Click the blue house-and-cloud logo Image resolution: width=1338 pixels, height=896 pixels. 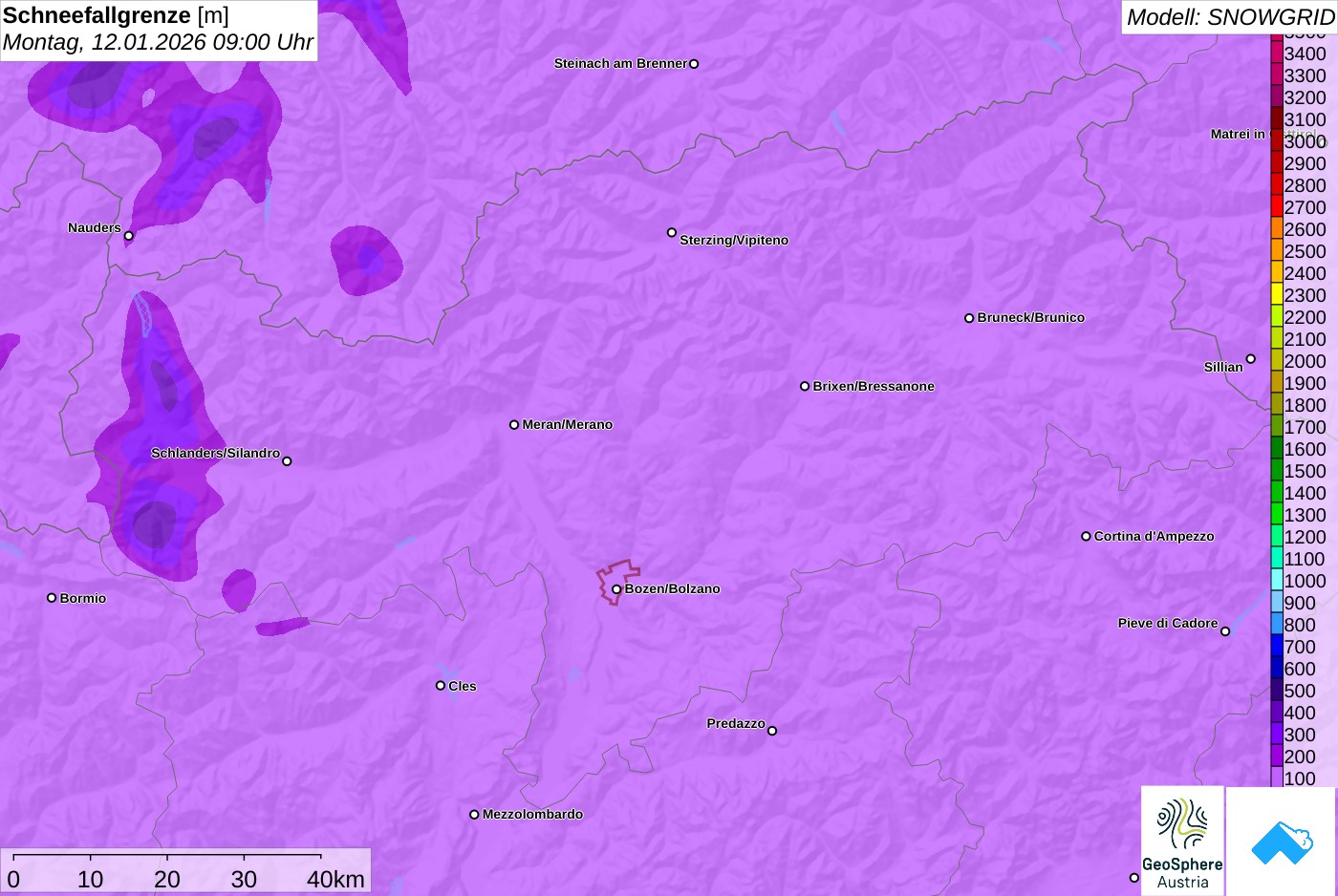tap(1282, 843)
